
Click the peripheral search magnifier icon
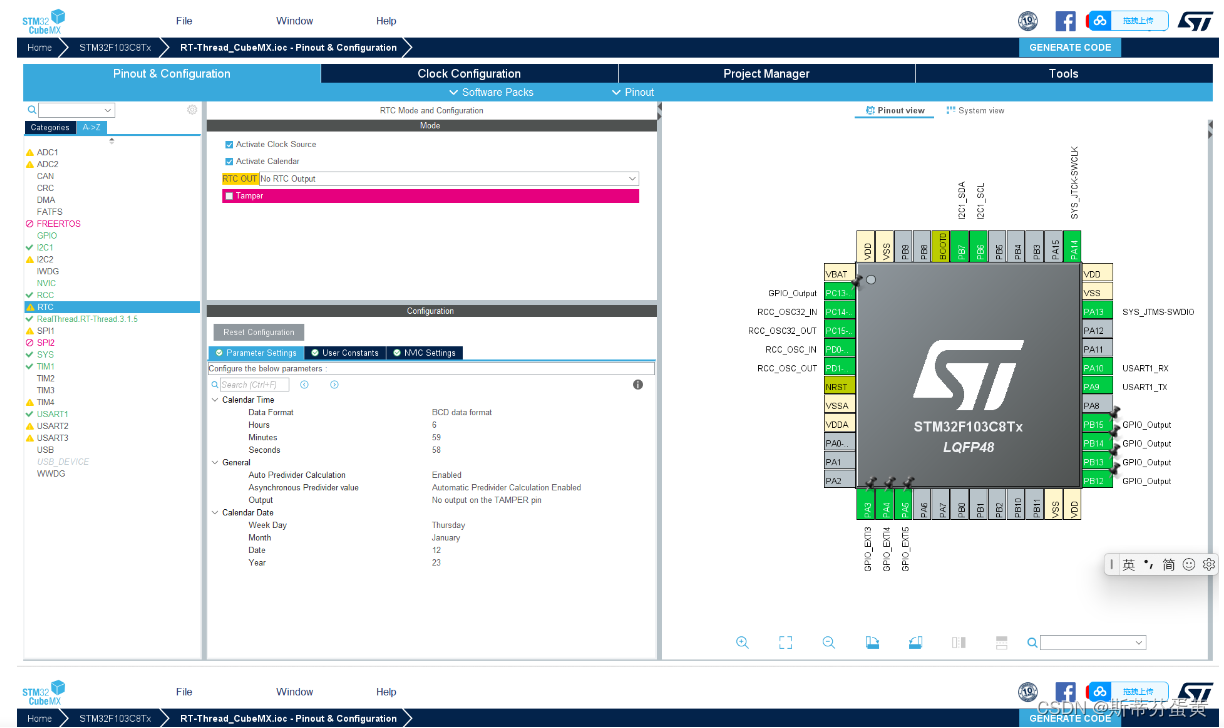(x=32, y=110)
